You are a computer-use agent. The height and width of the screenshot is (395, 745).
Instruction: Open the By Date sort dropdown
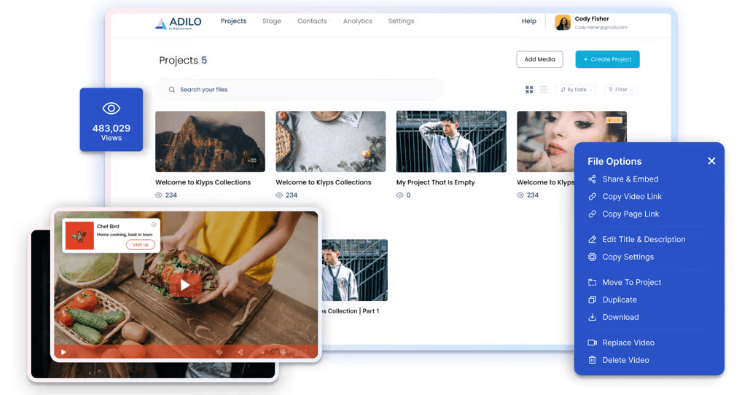coord(576,89)
